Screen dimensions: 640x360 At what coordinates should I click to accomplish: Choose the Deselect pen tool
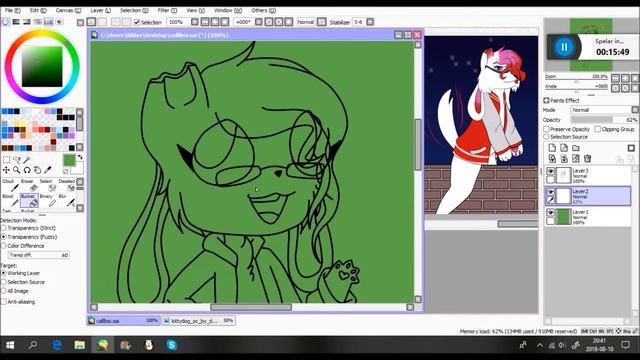pos(67,185)
